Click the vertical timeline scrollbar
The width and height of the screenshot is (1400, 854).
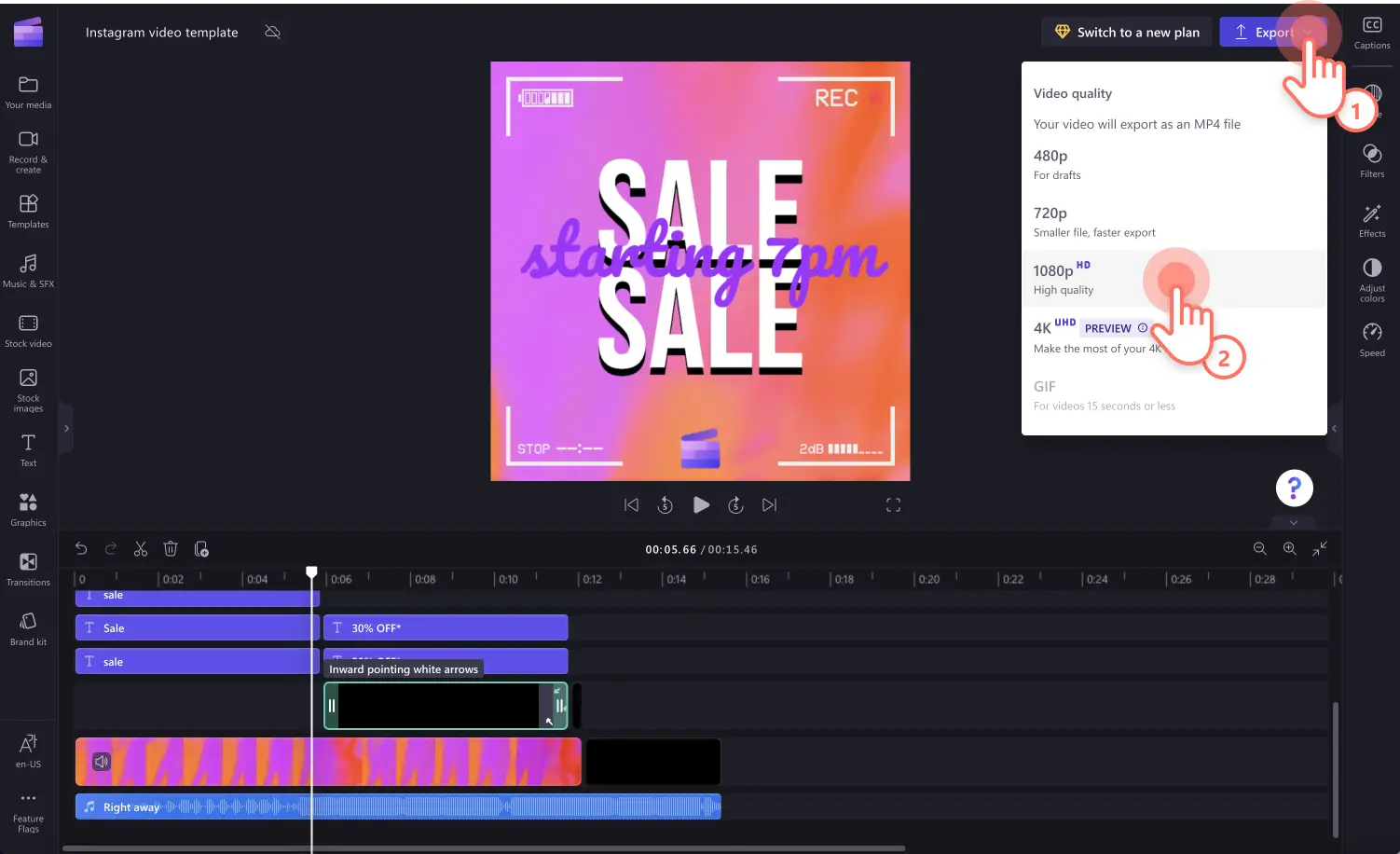(1335, 770)
